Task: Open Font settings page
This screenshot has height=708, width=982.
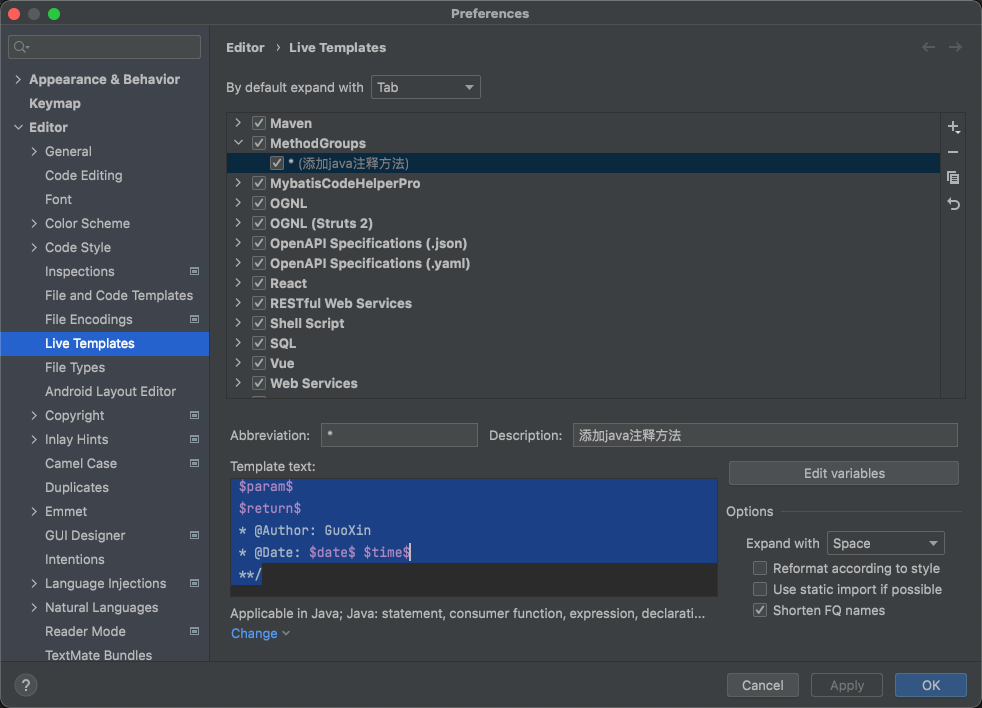Action: tap(58, 199)
